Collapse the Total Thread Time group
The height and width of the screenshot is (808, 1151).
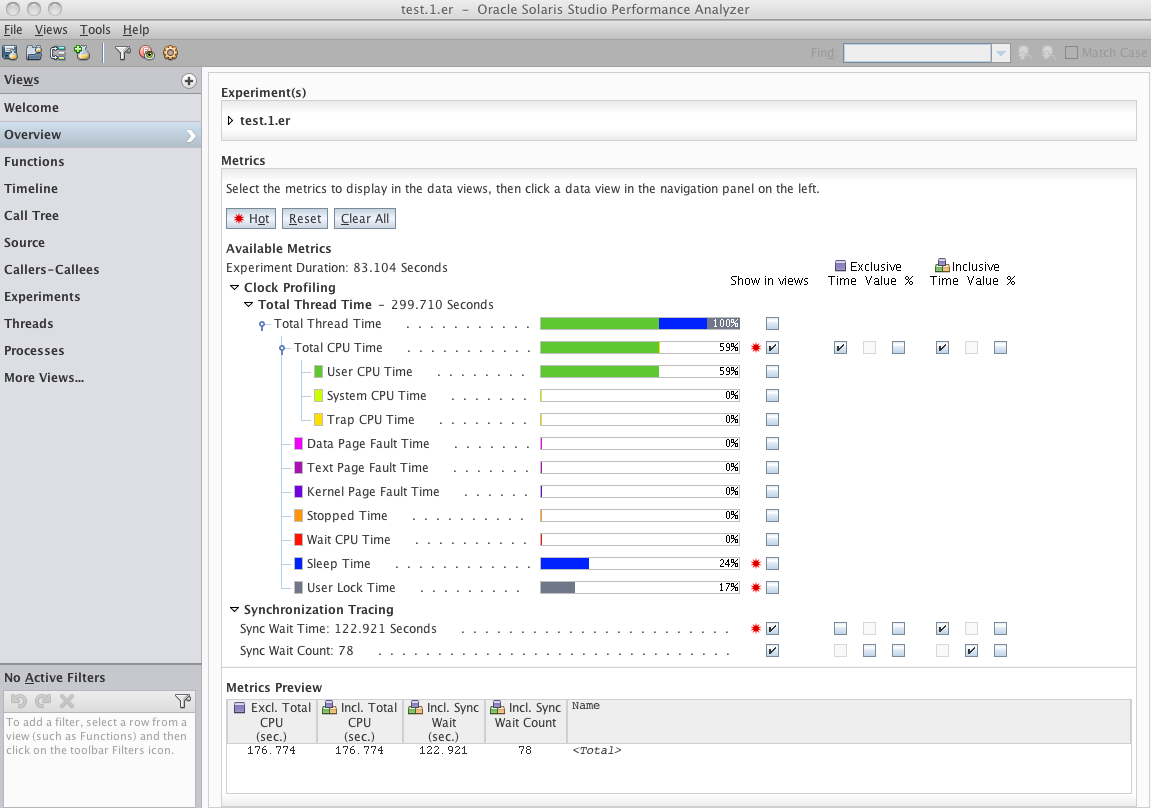248,305
